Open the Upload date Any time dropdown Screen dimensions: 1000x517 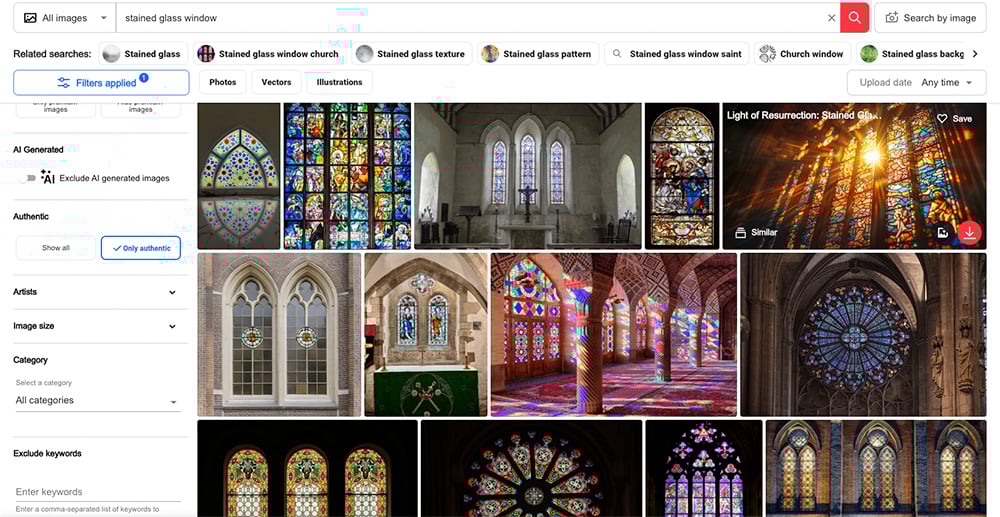916,83
